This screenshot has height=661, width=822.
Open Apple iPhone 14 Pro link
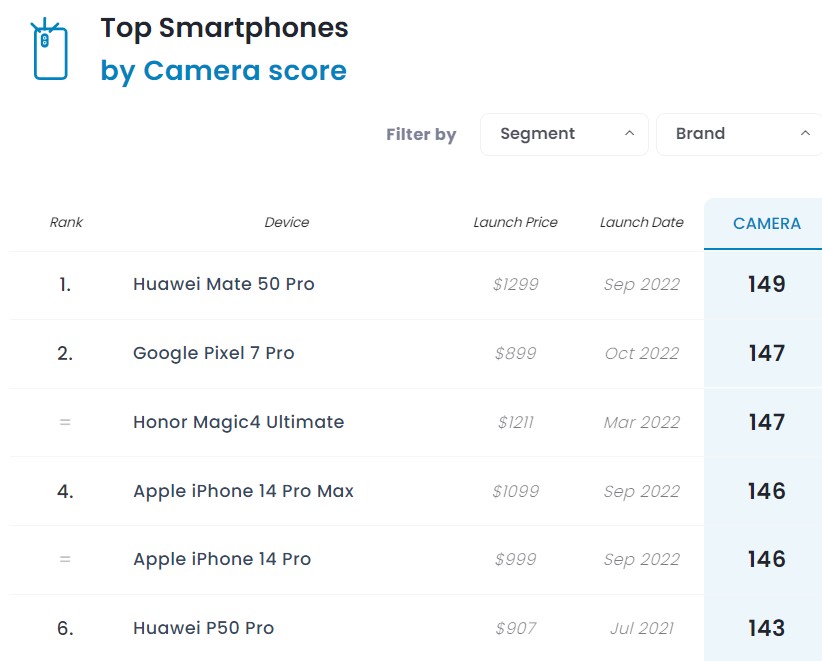pos(222,559)
